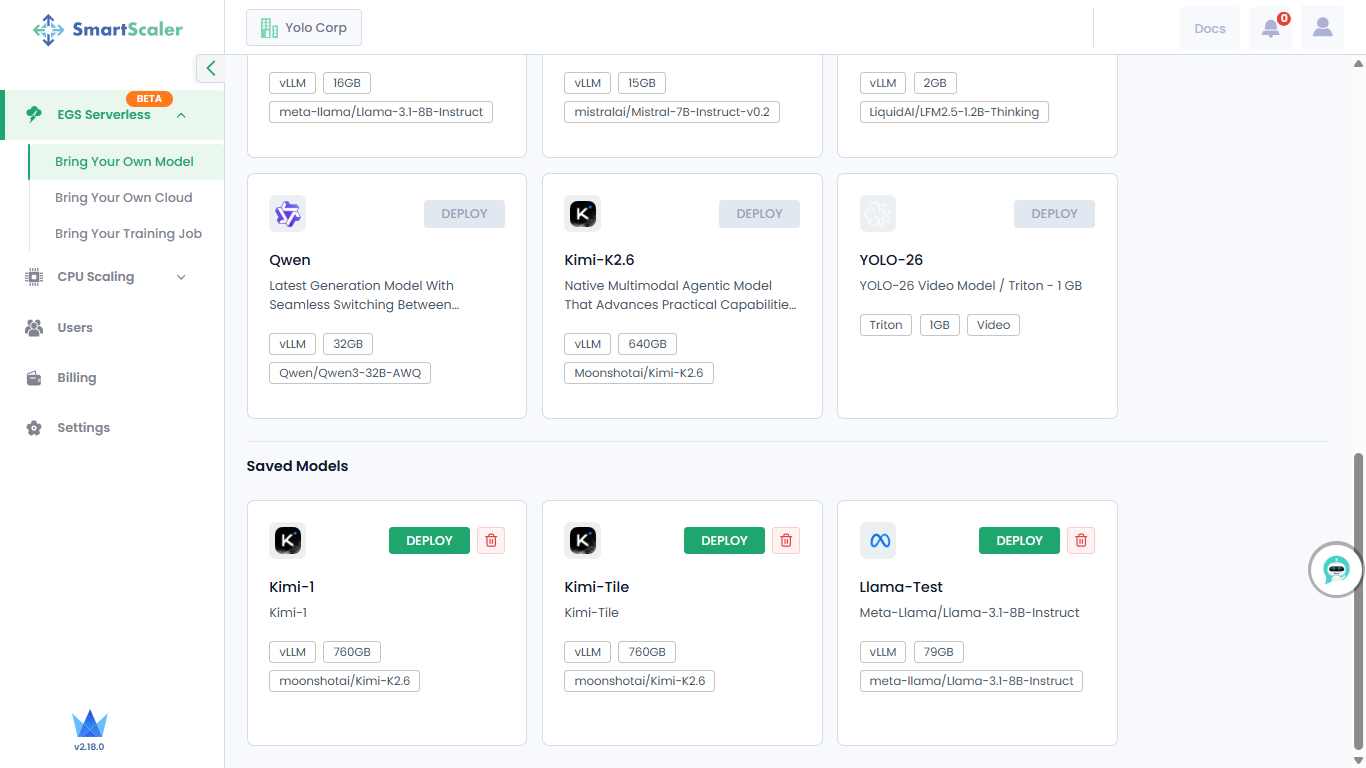
Task: Expand the CPU Scaling menu
Action: tap(181, 277)
